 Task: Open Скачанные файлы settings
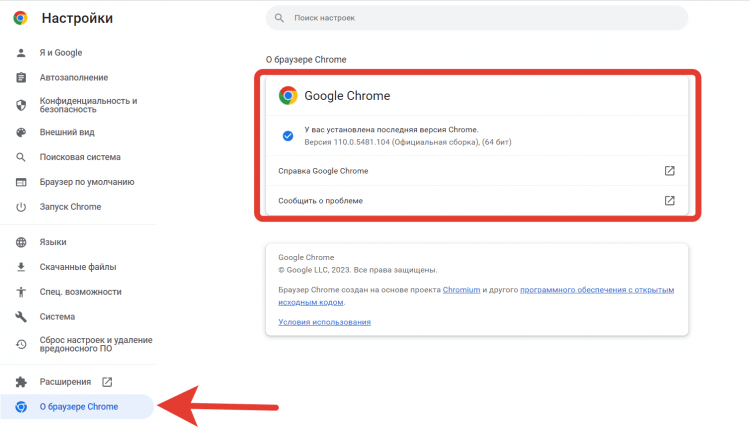pos(77,267)
